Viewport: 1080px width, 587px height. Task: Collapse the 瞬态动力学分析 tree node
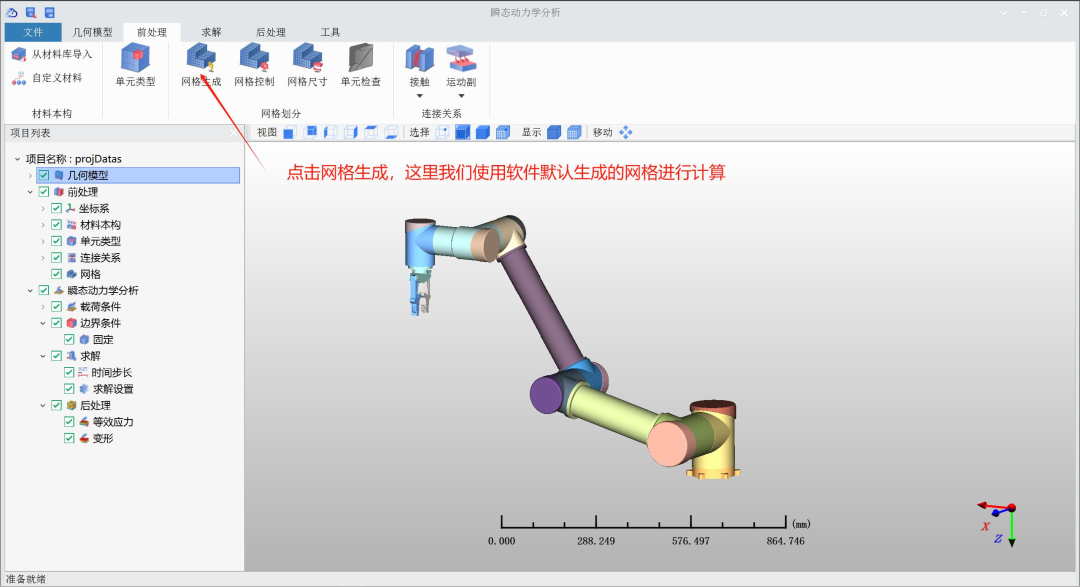[x=30, y=291]
